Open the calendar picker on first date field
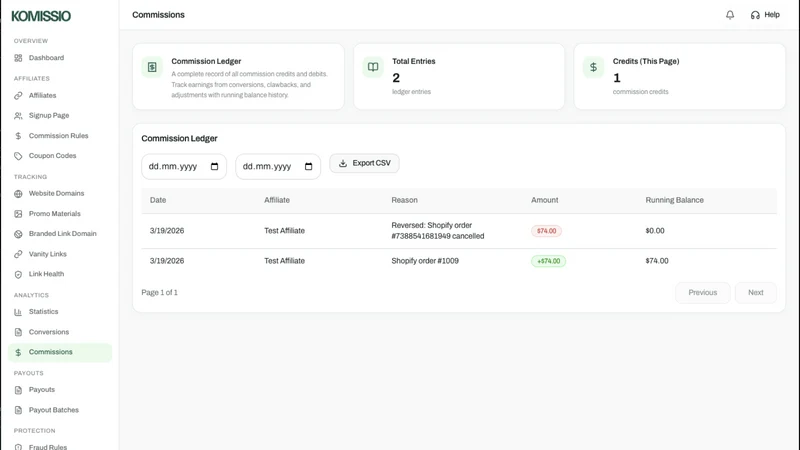This screenshot has height=450, width=800. pos(214,166)
